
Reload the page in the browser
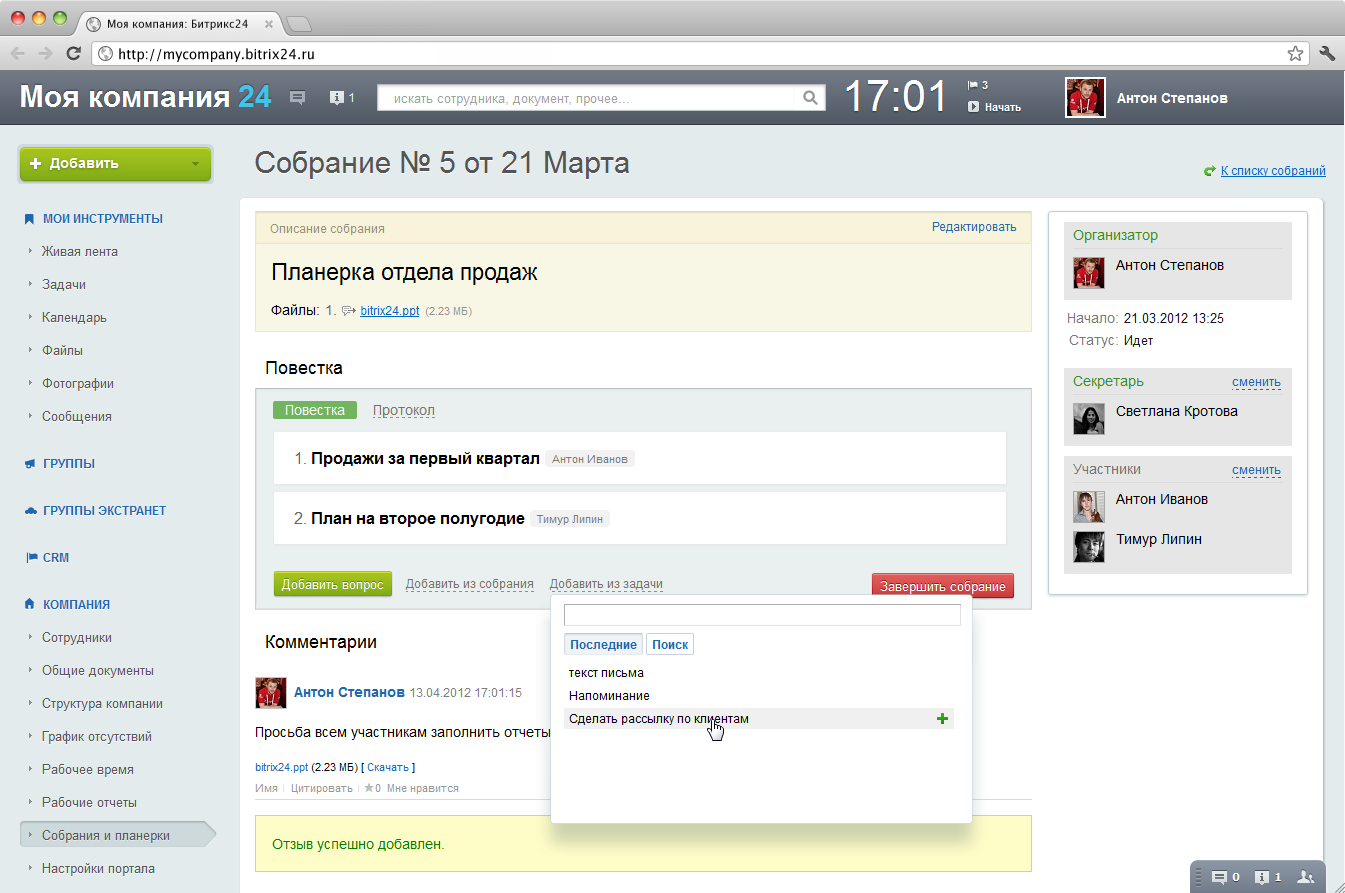(73, 54)
